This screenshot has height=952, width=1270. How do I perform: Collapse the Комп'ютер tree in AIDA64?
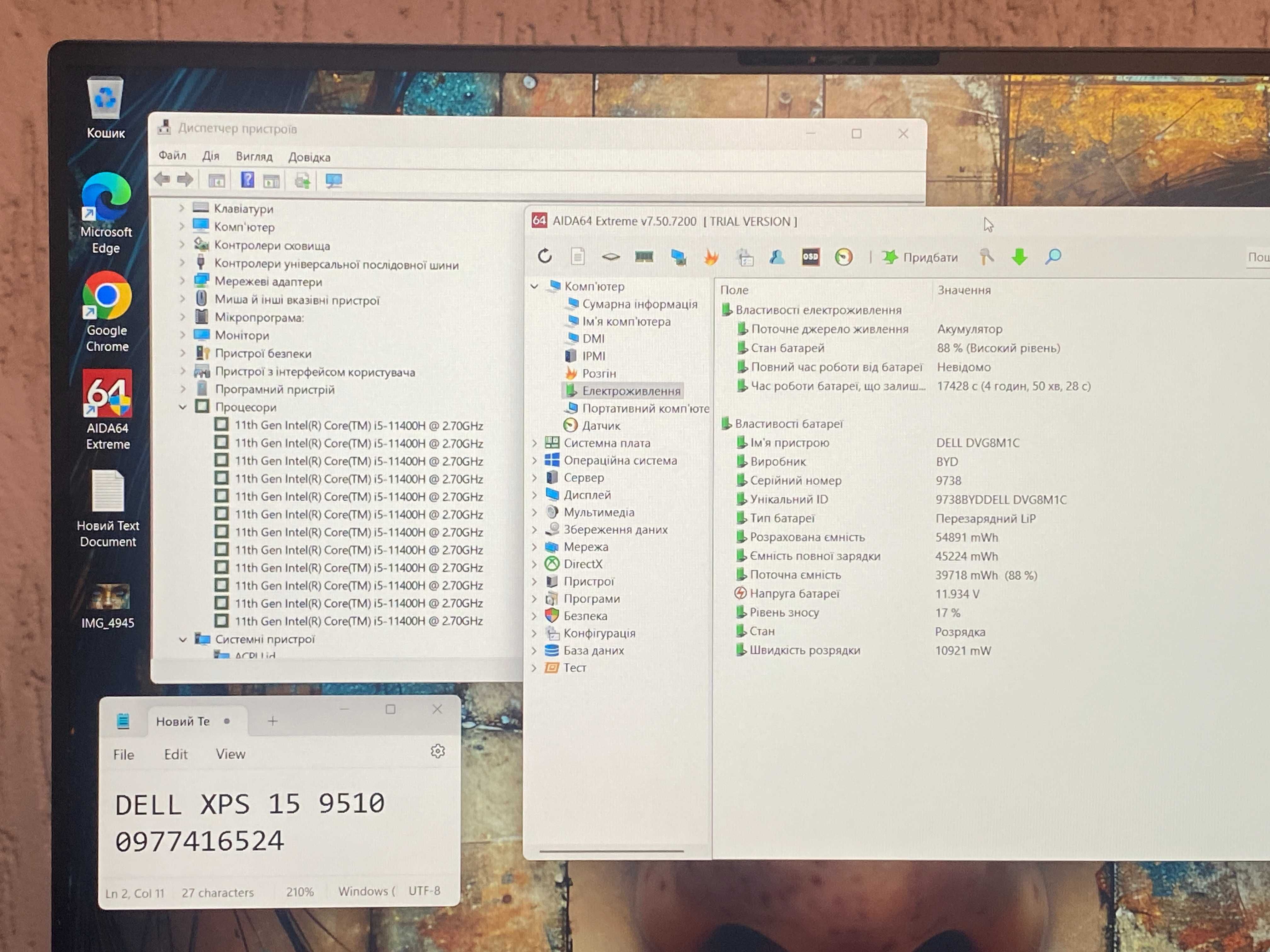tap(534, 286)
